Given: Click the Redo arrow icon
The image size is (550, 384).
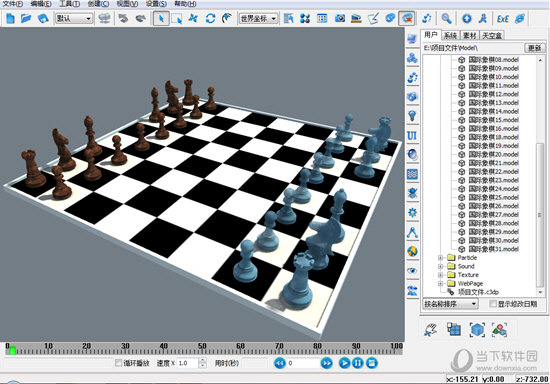Looking at the screenshot, I should [141, 18].
